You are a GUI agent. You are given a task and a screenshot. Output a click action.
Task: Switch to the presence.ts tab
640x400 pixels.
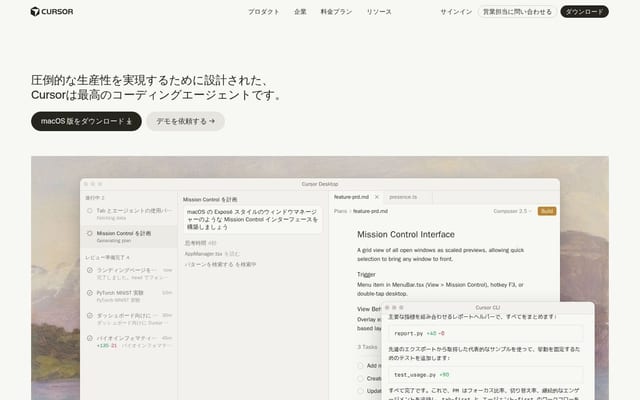[x=403, y=197]
